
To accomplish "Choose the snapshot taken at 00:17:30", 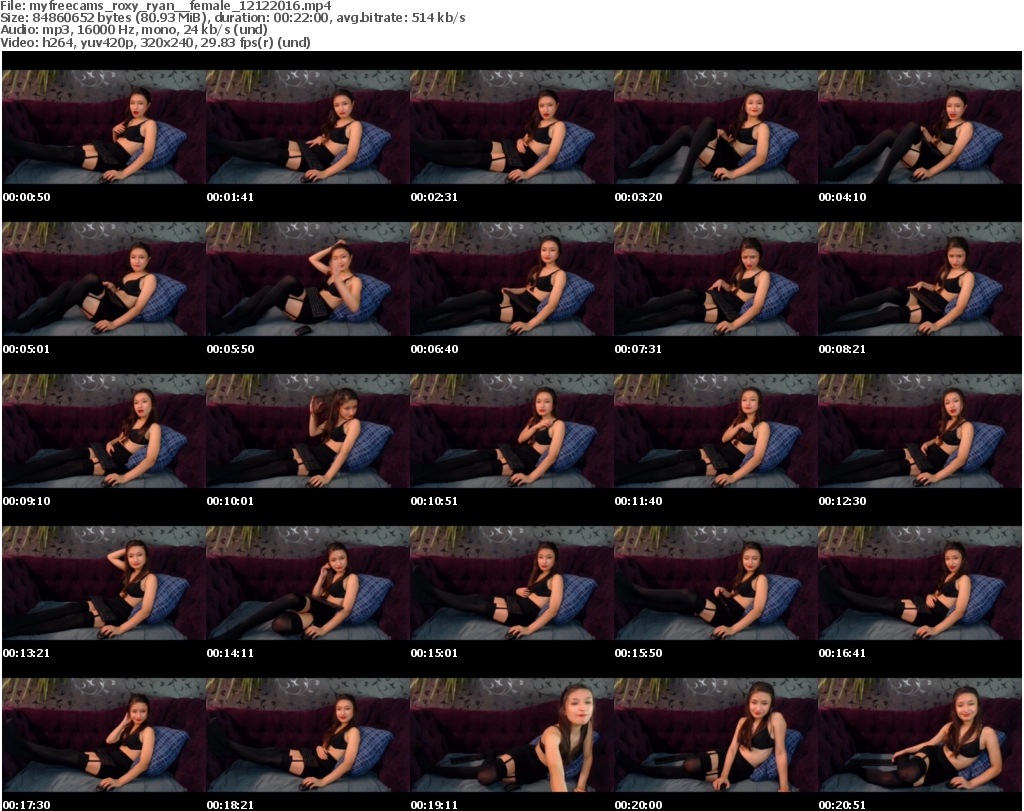I will click(104, 736).
